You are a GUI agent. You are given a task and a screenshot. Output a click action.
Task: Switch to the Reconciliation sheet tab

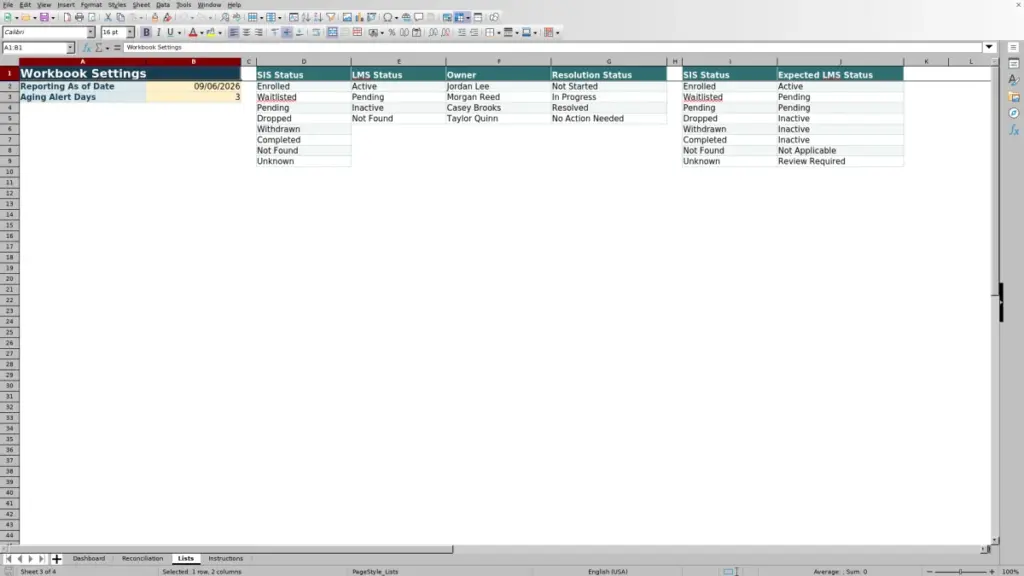[x=142, y=558]
